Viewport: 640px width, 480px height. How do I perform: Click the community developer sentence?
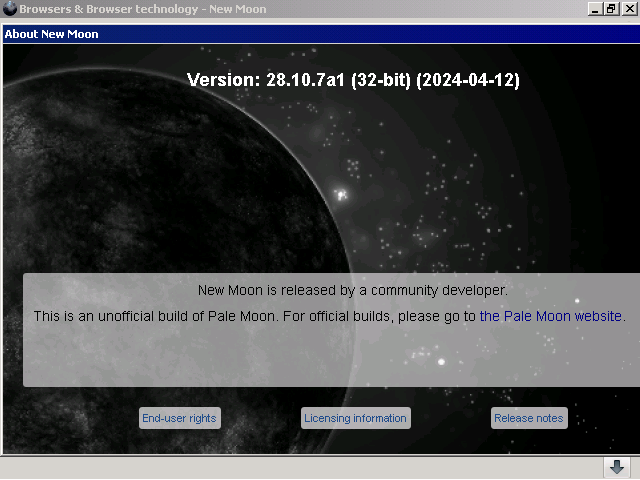pos(353,290)
